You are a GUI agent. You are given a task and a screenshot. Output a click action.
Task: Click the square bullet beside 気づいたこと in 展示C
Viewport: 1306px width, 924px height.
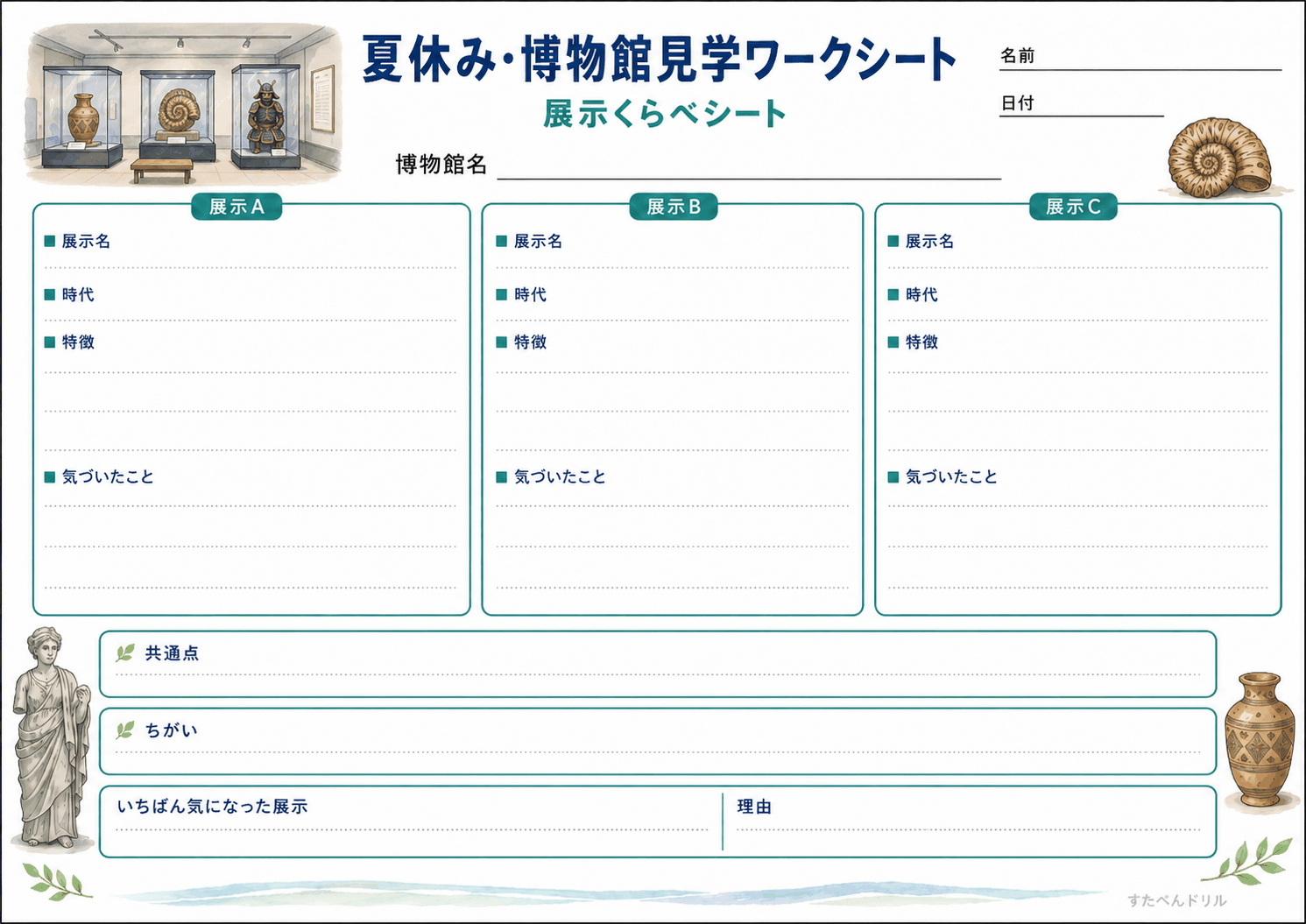click(893, 476)
